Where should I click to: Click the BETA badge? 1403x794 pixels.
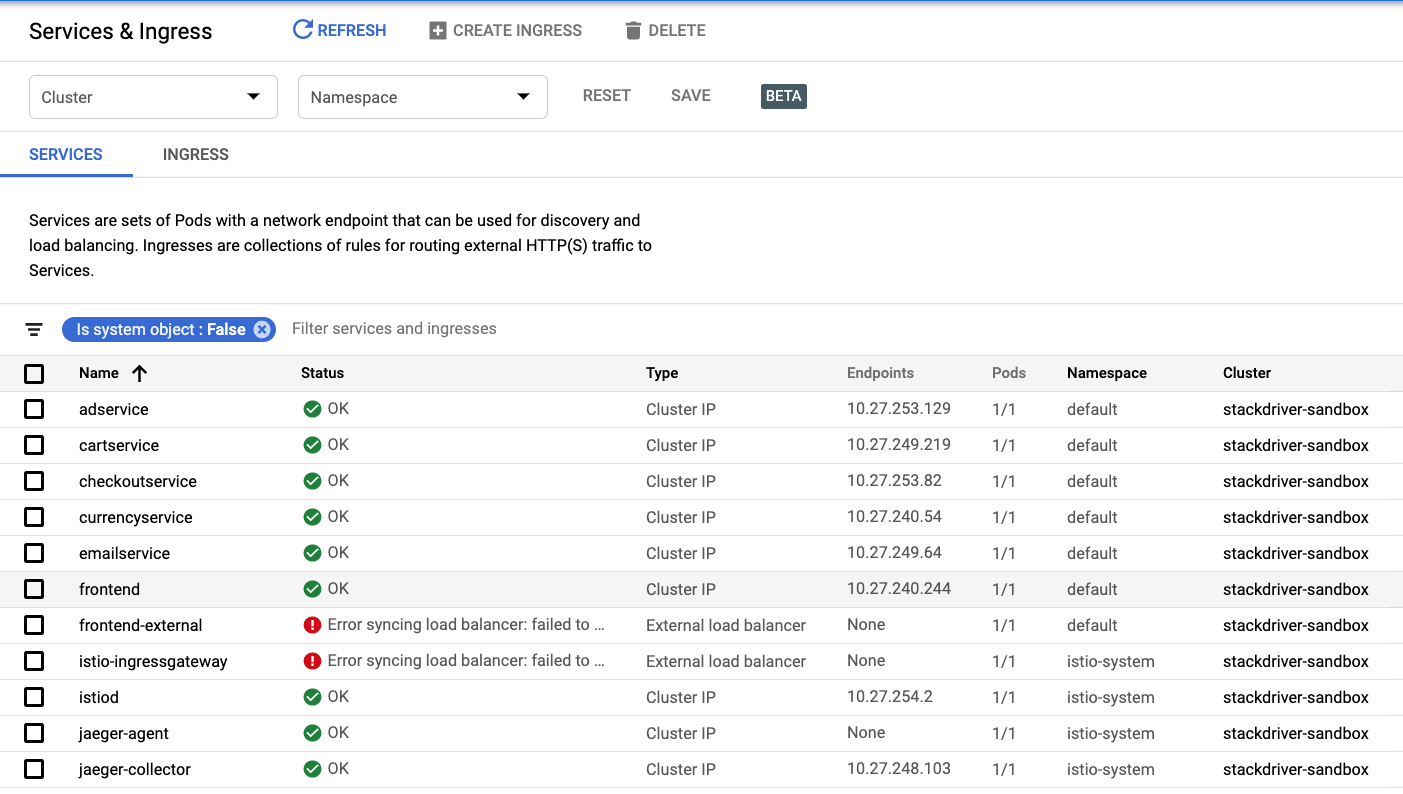click(x=783, y=96)
